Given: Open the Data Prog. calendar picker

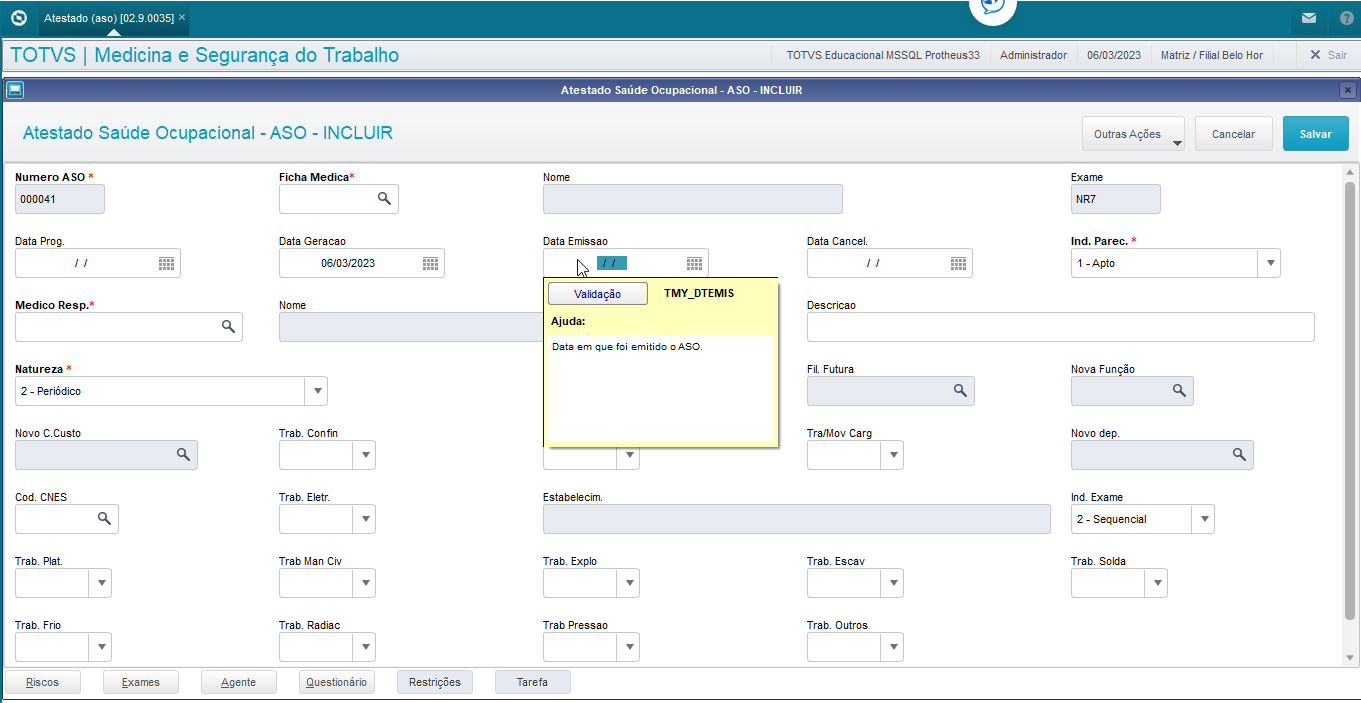Looking at the screenshot, I should point(167,263).
